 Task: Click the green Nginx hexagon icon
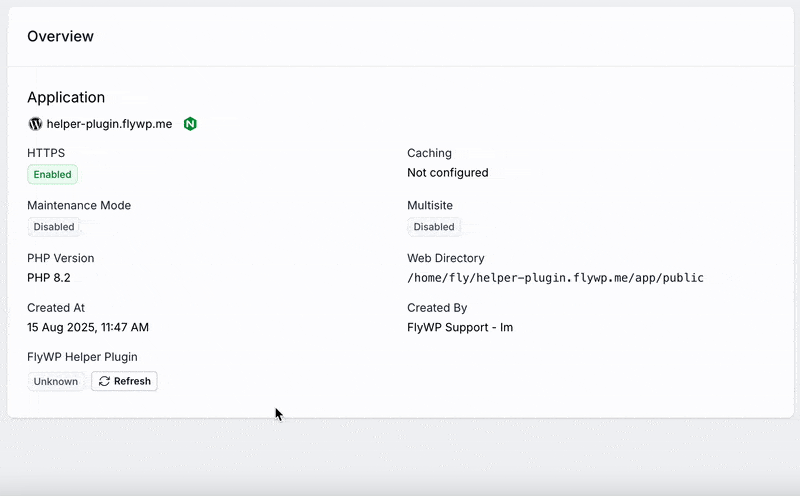click(x=190, y=124)
